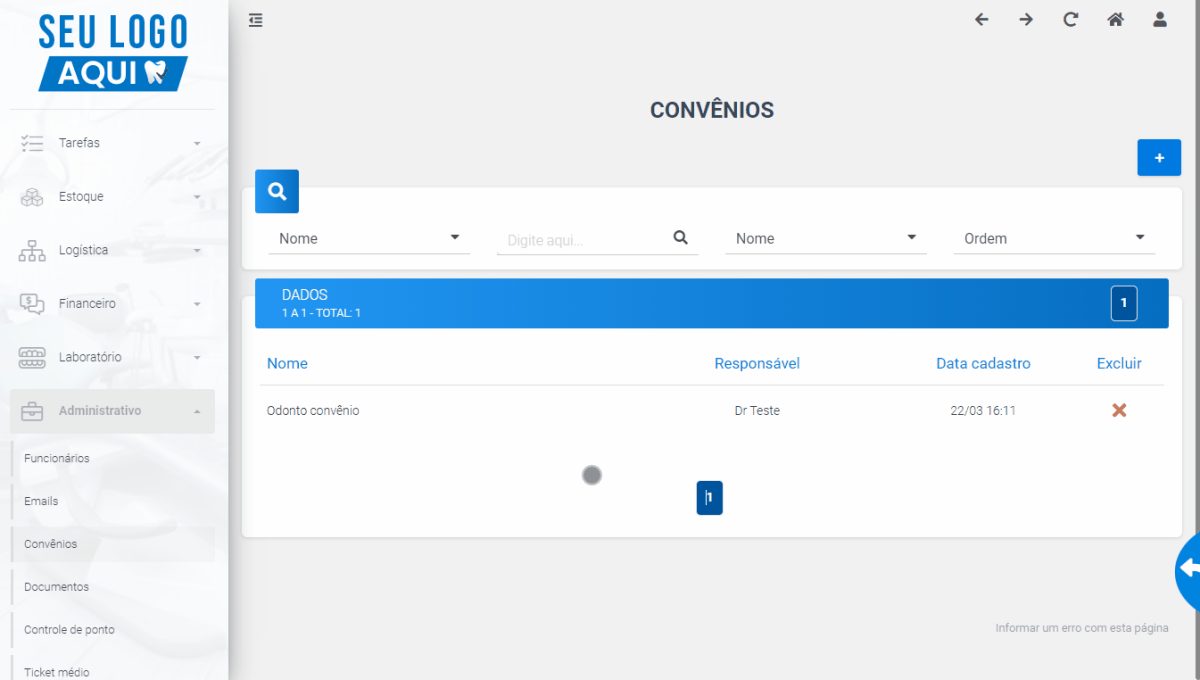Click Informar um erro com esta página

(x=1082, y=628)
